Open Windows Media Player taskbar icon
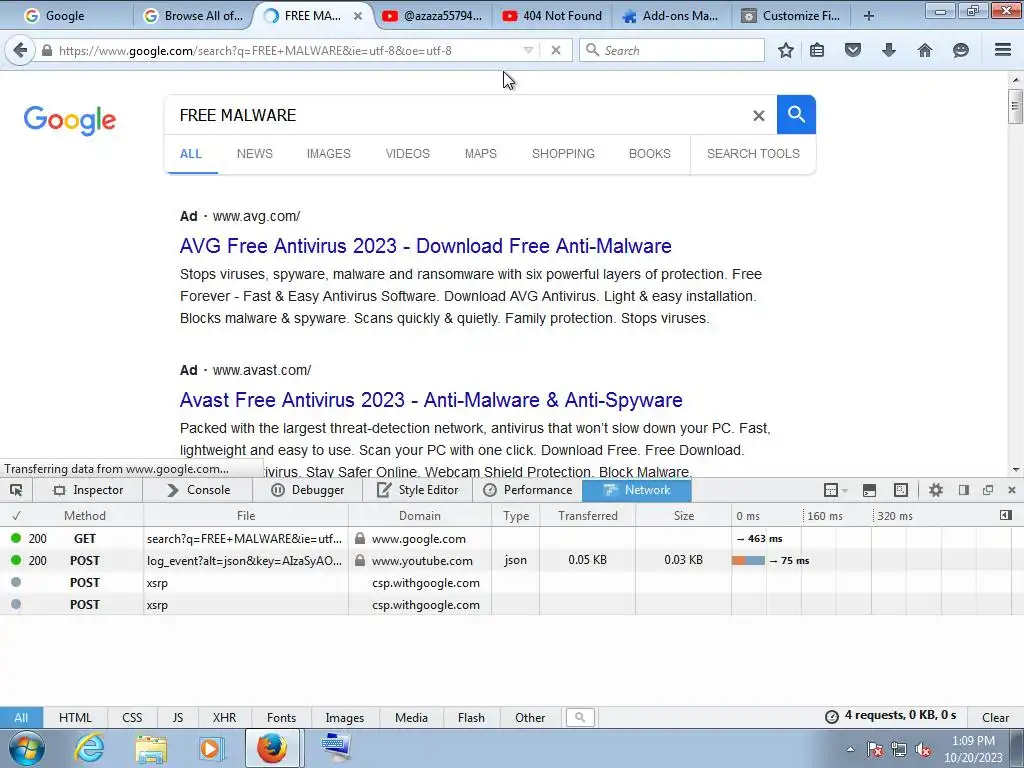 (211, 748)
